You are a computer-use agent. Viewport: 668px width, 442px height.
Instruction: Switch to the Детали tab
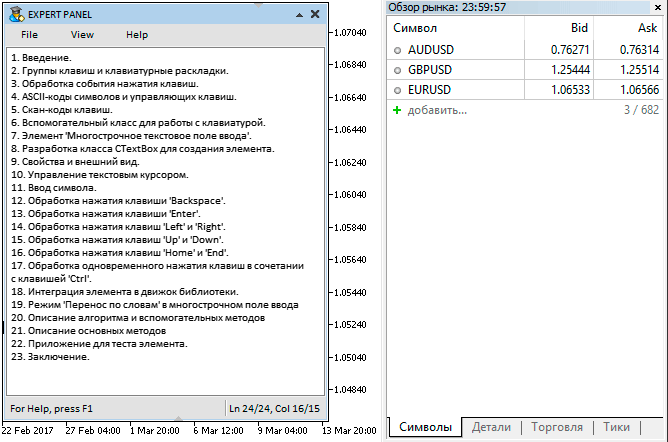491,427
